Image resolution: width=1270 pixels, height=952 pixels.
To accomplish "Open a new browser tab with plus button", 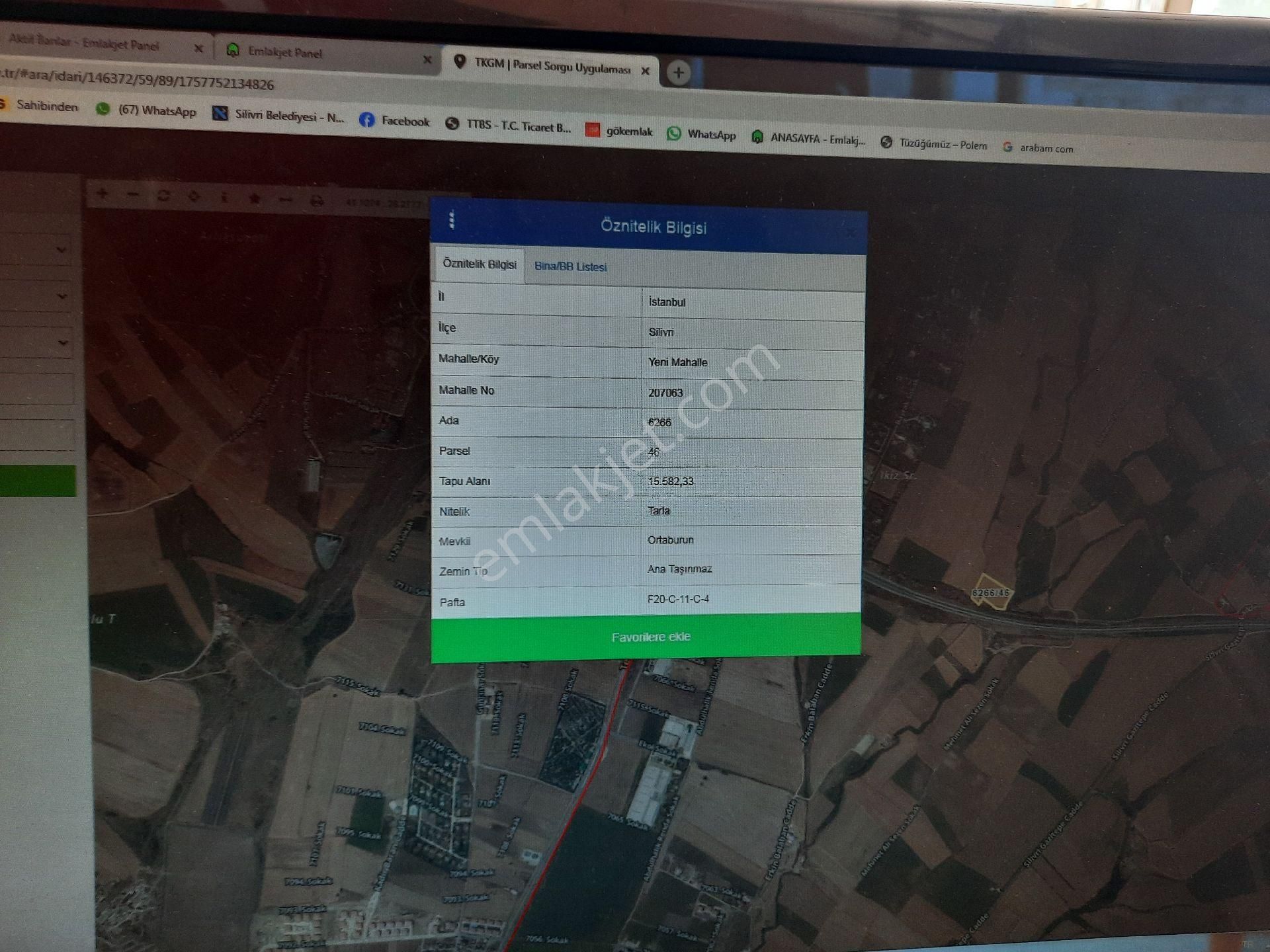I will point(678,73).
